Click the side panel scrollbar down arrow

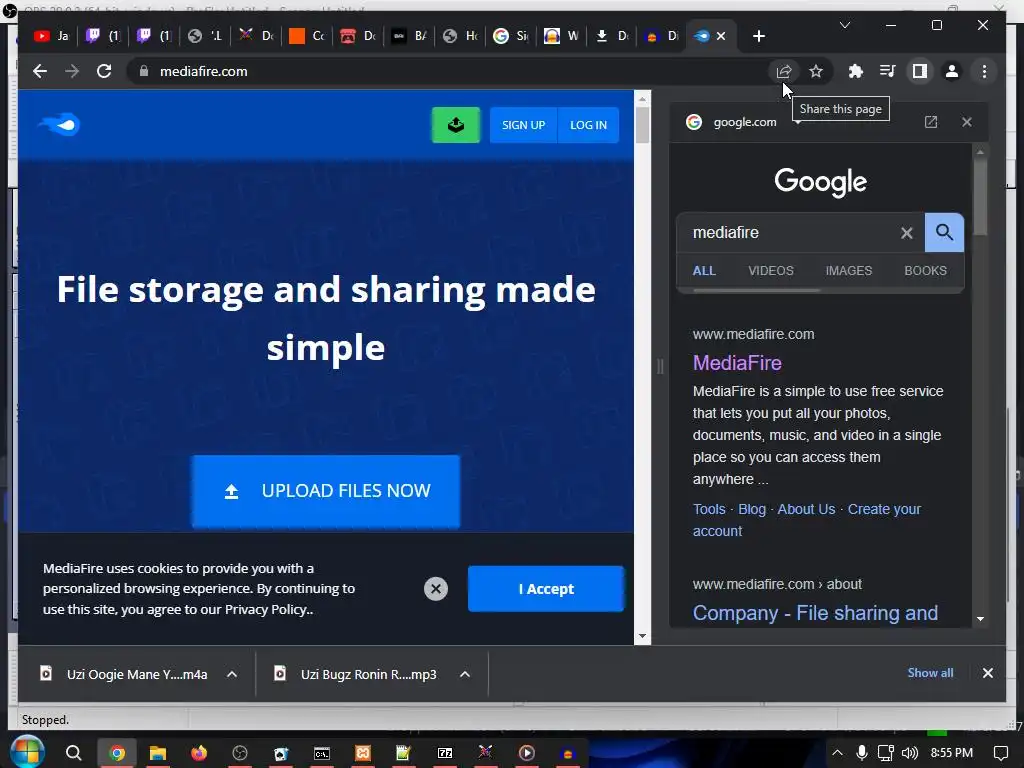click(x=980, y=618)
